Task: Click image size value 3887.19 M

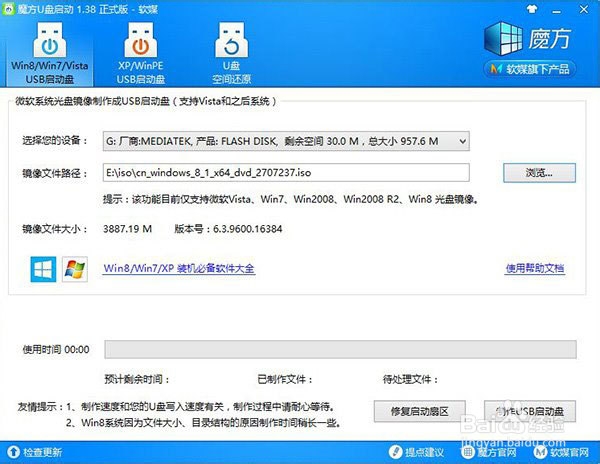Action: tap(127, 229)
